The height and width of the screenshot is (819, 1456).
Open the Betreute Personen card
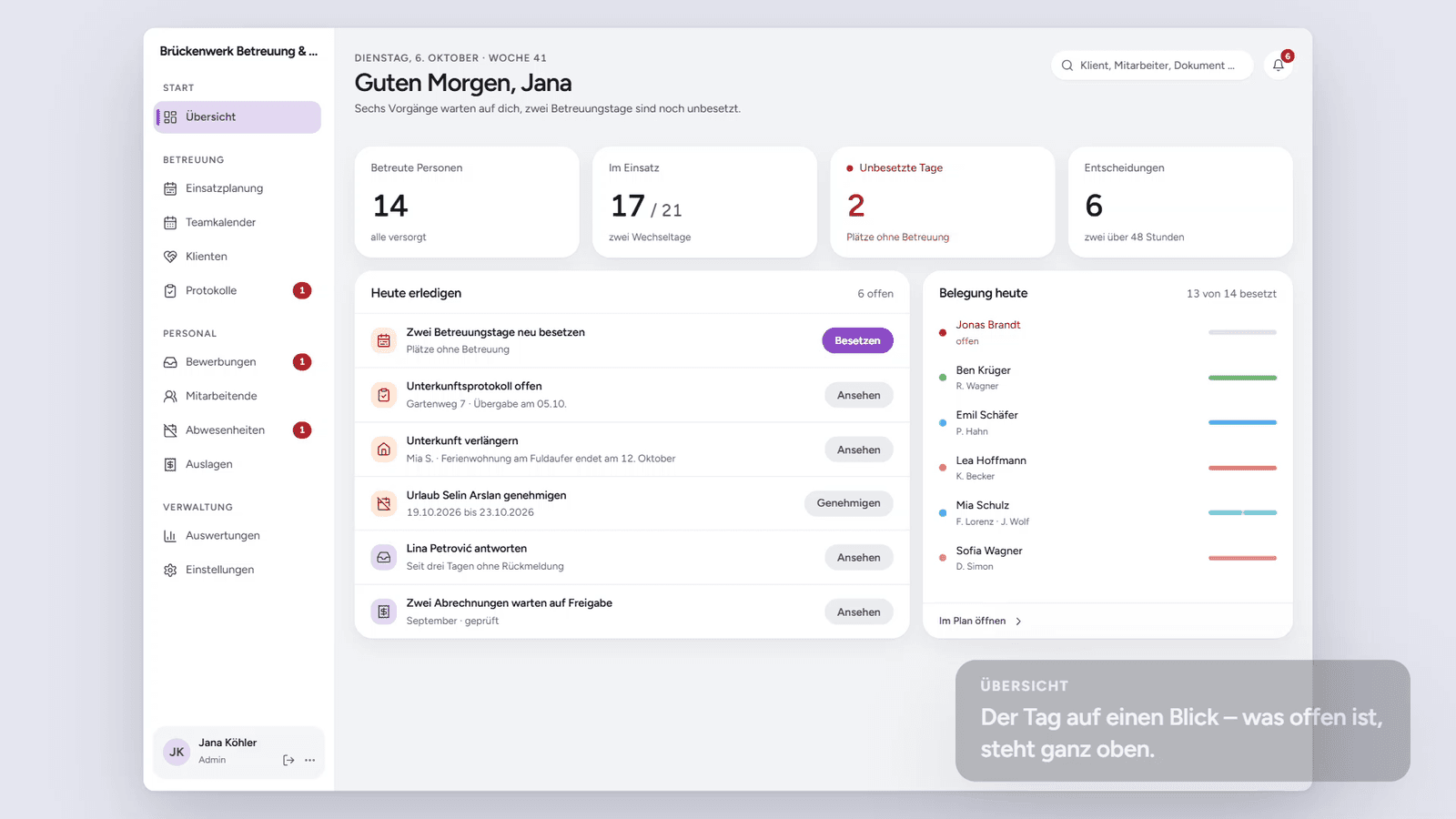point(467,202)
